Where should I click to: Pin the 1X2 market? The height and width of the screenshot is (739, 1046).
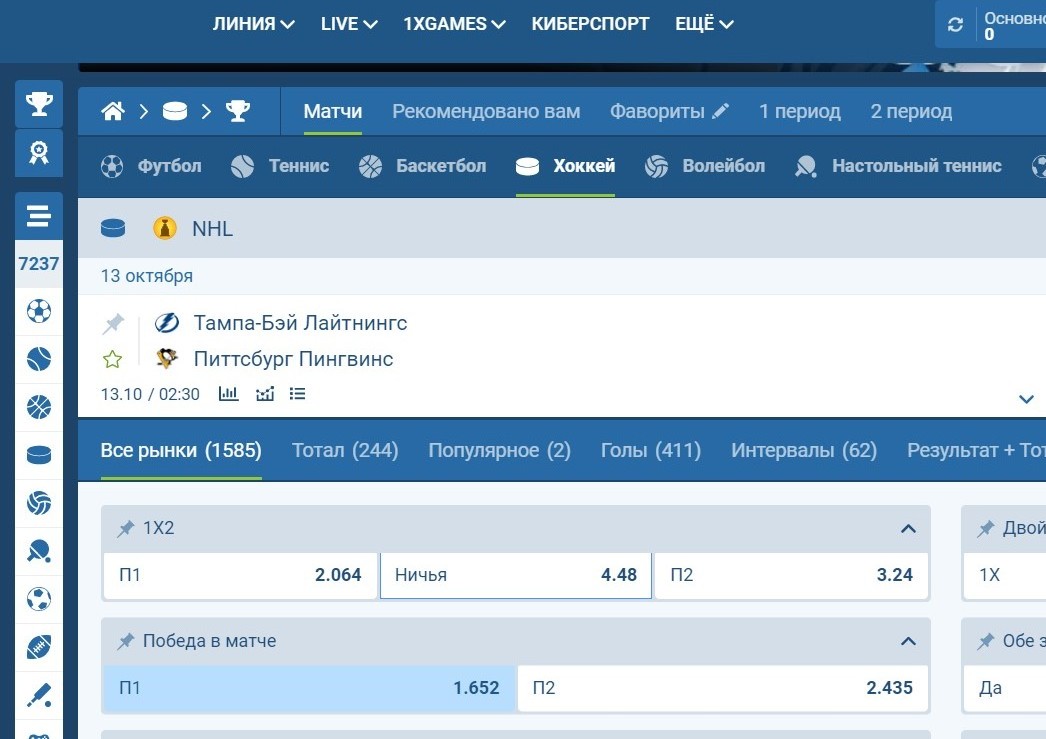[125, 528]
